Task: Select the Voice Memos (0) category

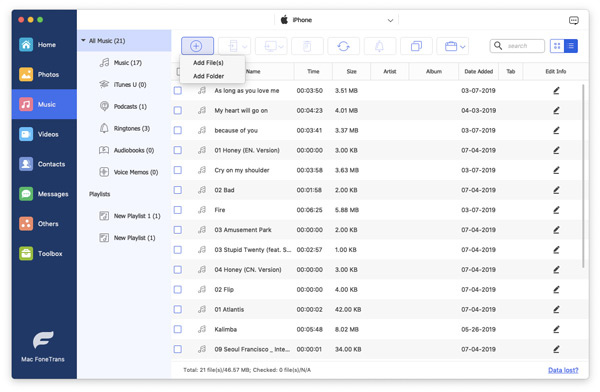Action: pyautogui.click(x=124, y=172)
